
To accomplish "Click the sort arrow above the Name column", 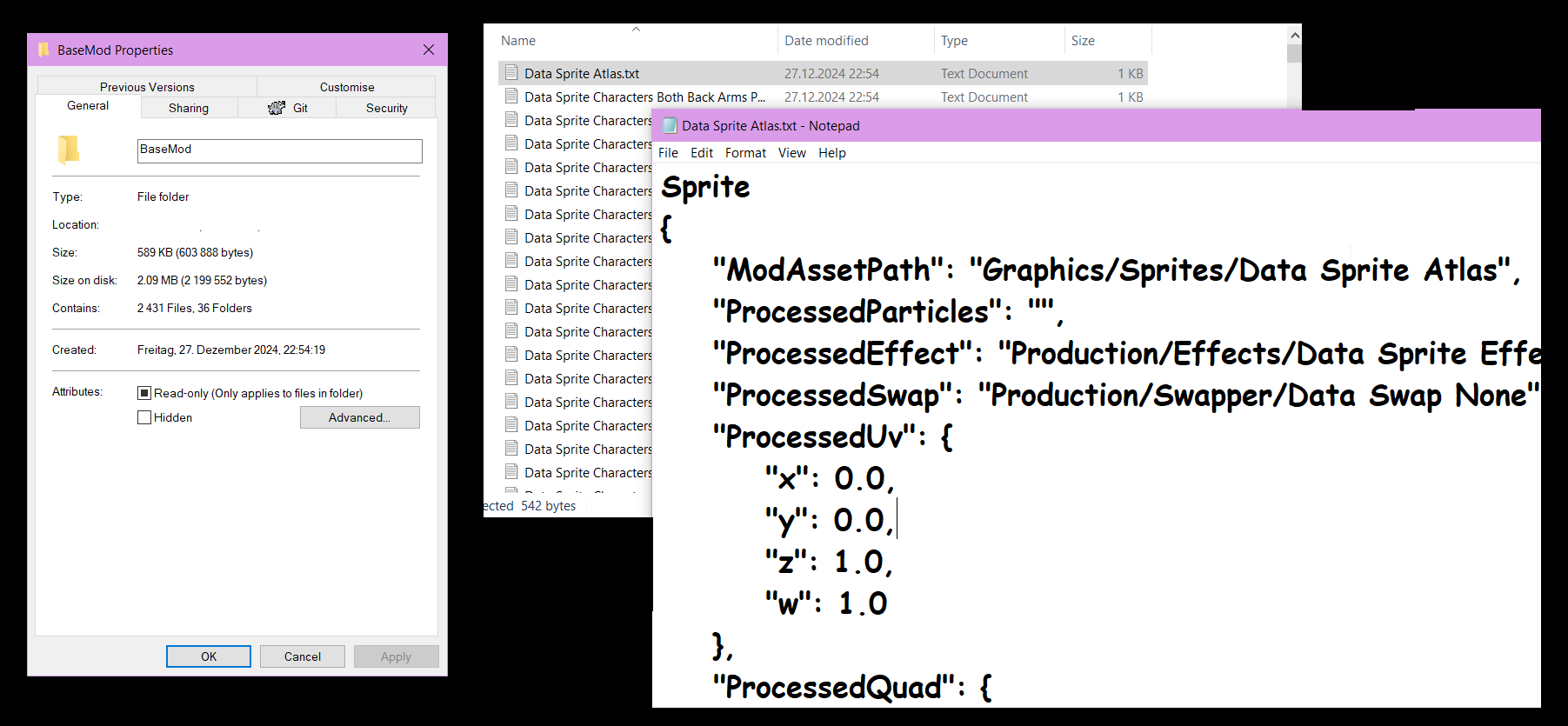I will click(x=636, y=29).
